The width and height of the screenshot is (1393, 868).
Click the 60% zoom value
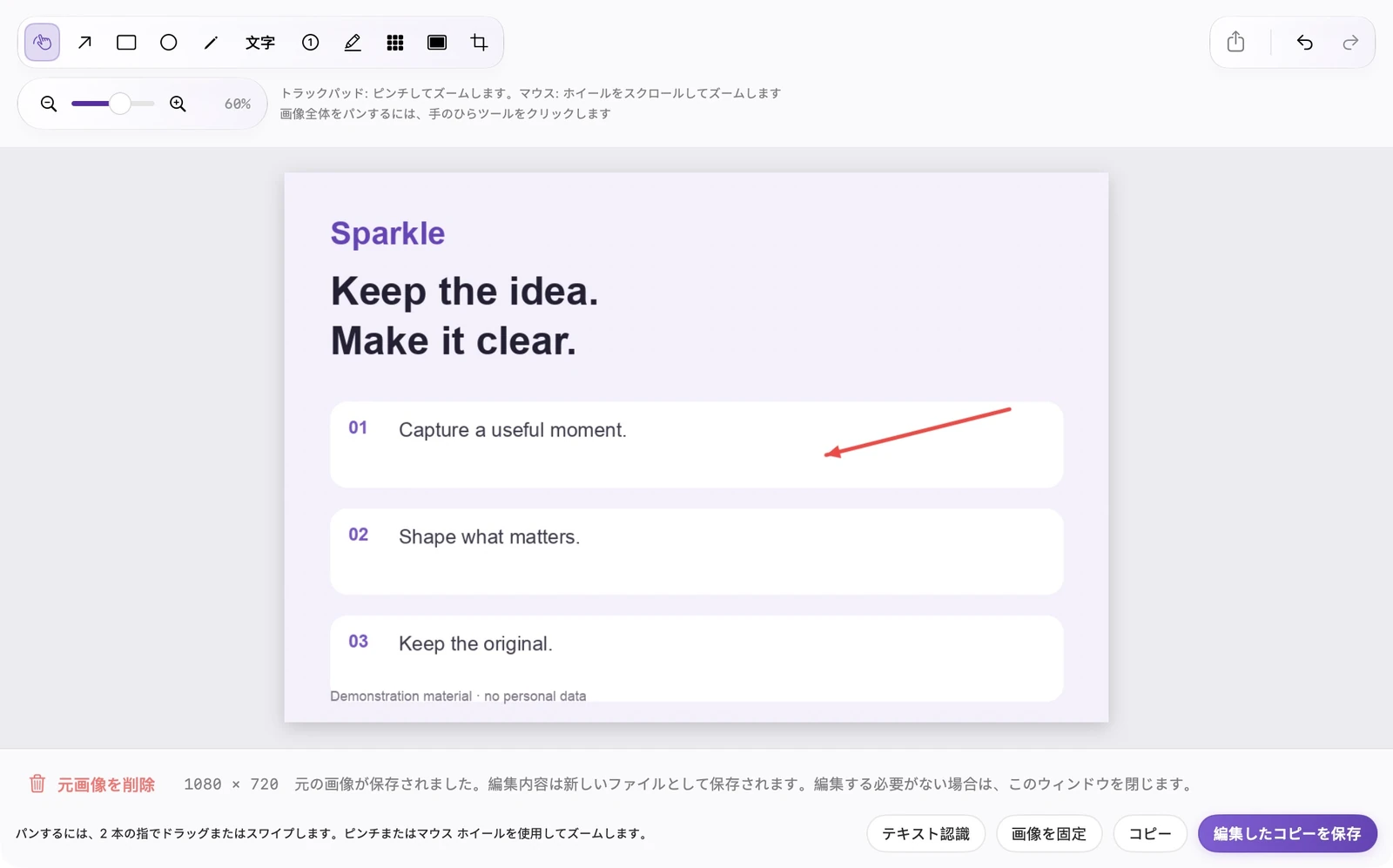(238, 104)
